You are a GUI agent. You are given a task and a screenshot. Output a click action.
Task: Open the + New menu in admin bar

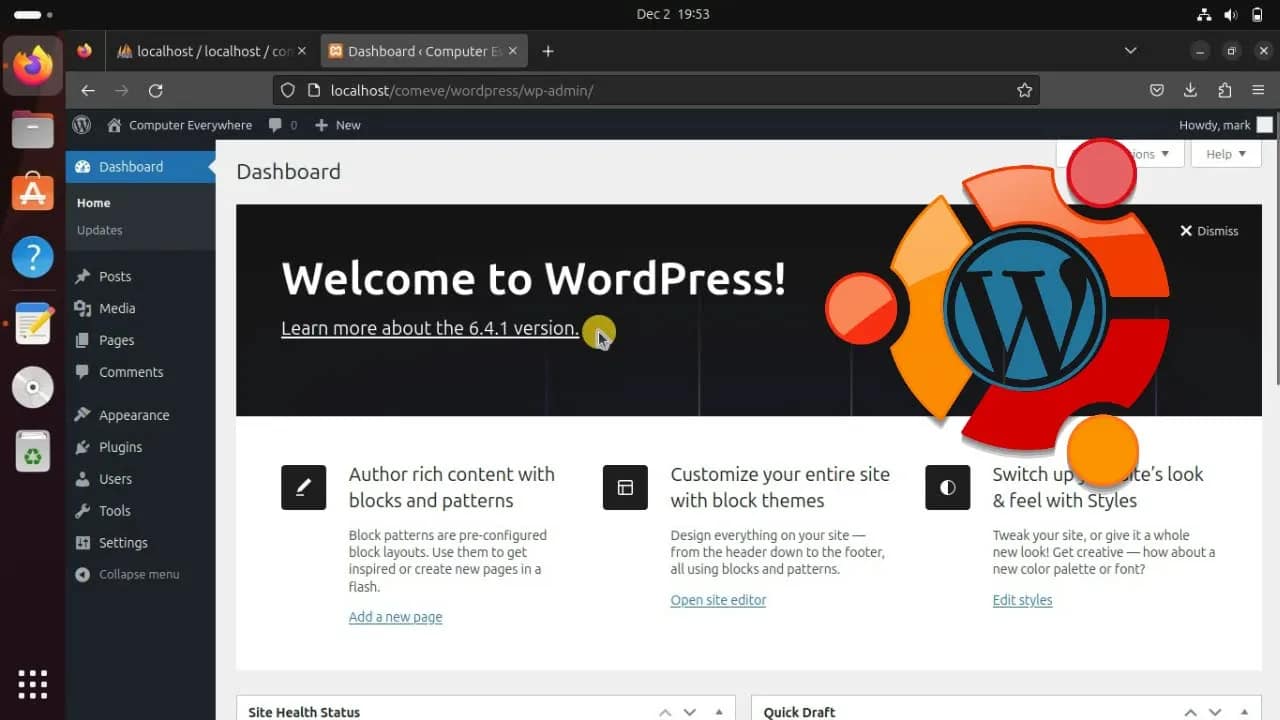[x=338, y=125]
